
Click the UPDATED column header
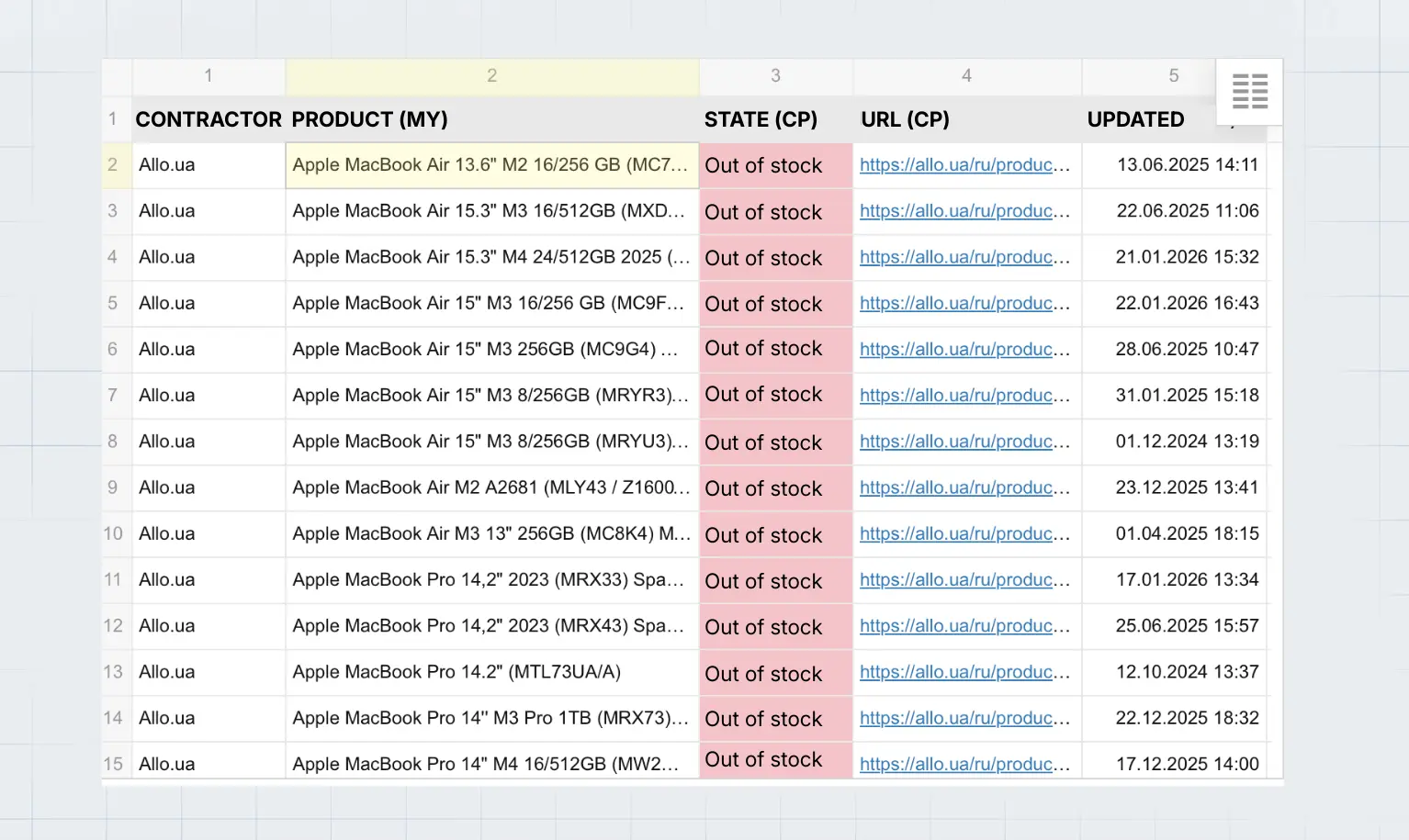1135,119
